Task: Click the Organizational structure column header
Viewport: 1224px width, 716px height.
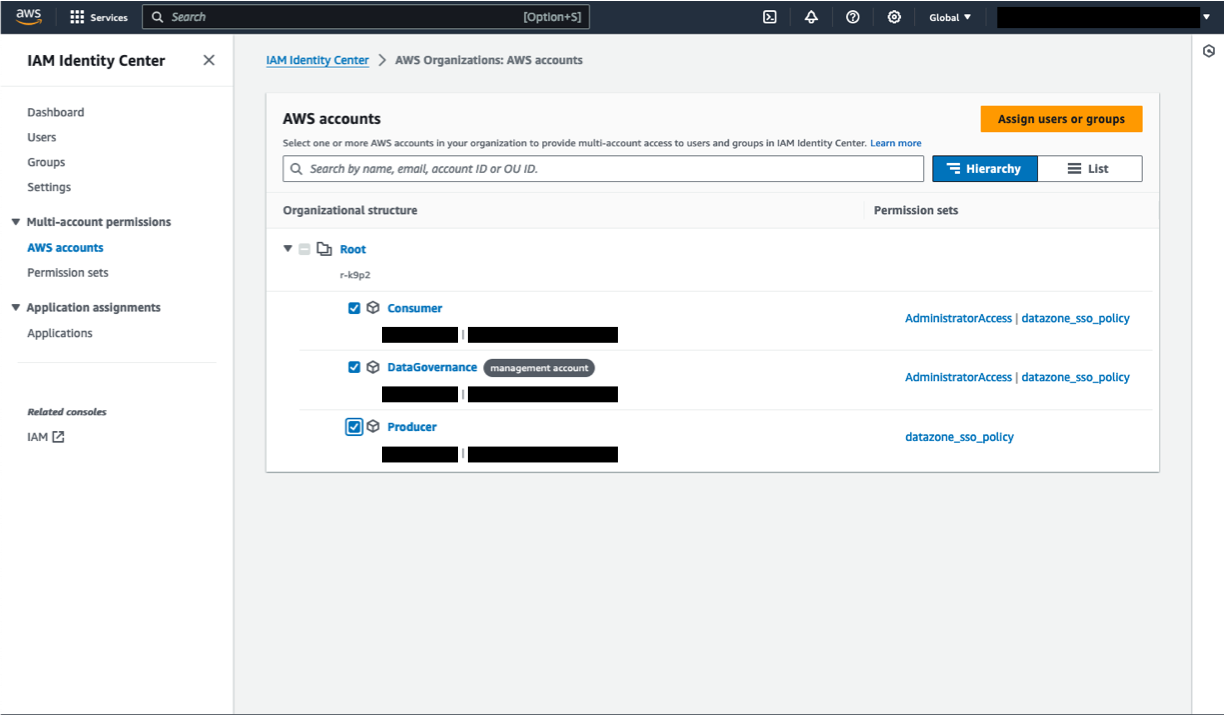Action: pos(350,210)
